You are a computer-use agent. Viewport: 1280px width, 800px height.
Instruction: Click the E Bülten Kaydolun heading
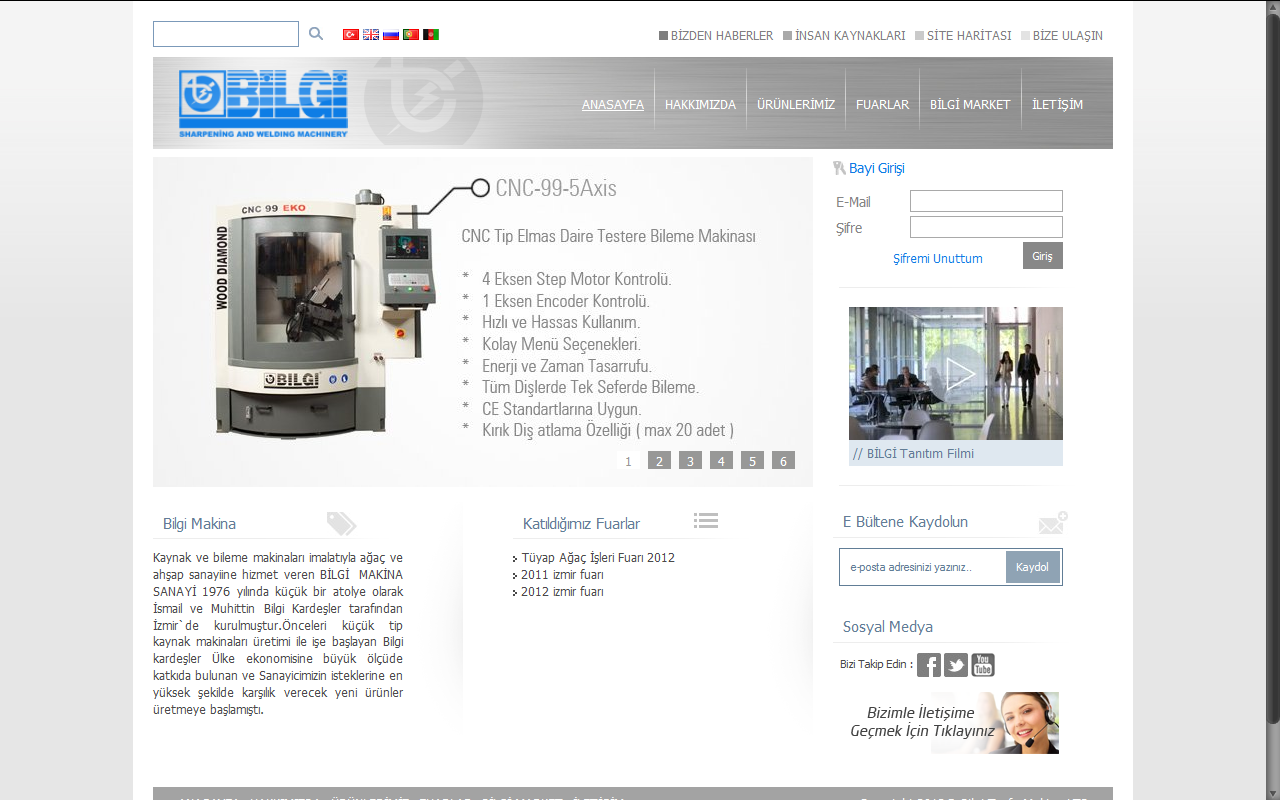pos(905,522)
